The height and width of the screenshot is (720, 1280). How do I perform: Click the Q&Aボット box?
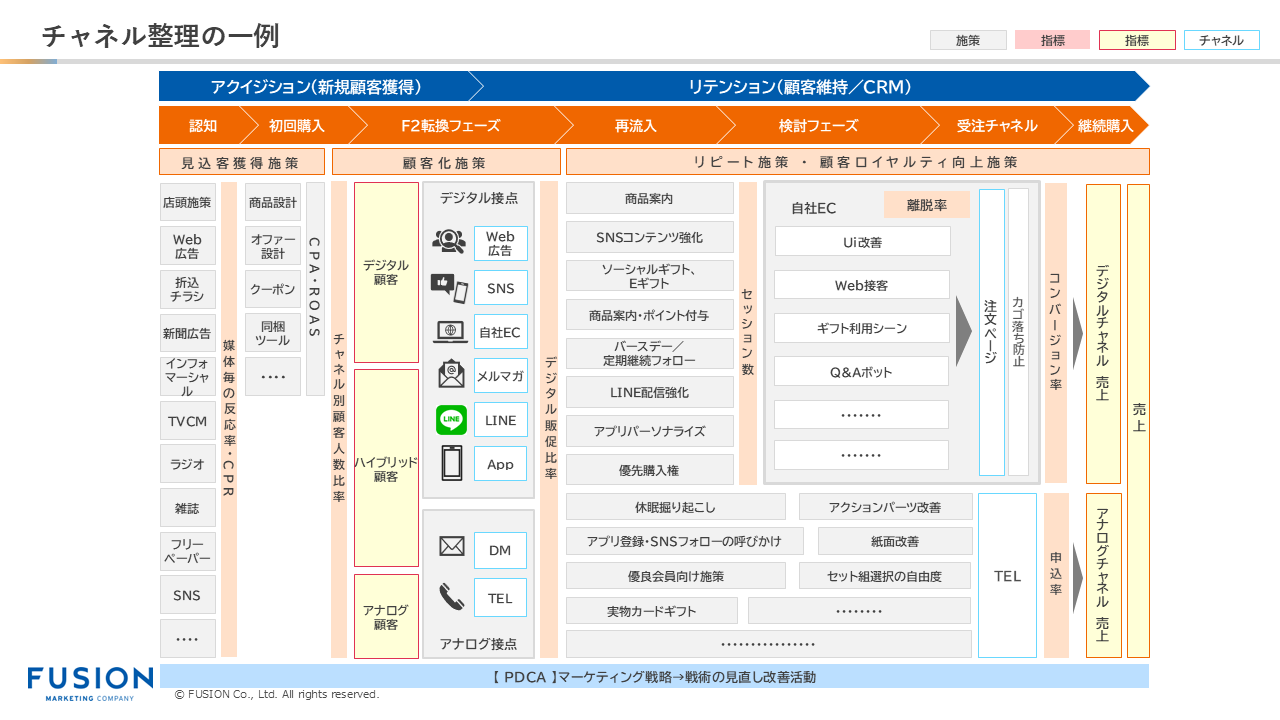pos(862,371)
